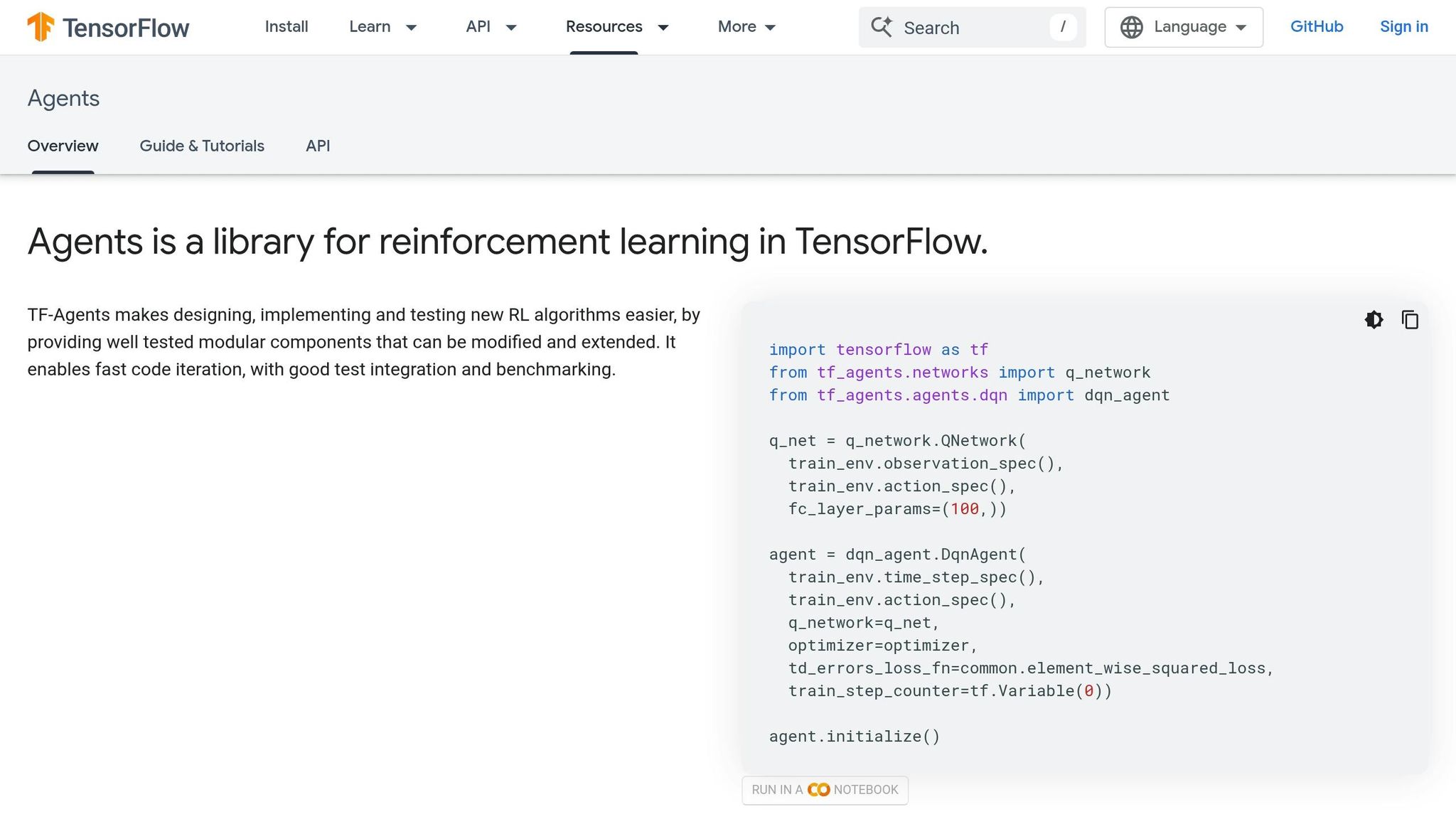Click the Sign in link

(x=1404, y=27)
